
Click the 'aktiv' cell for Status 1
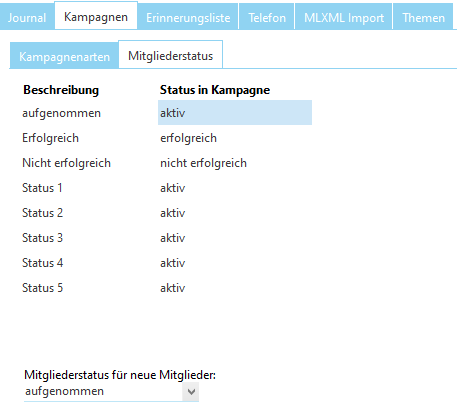172,188
